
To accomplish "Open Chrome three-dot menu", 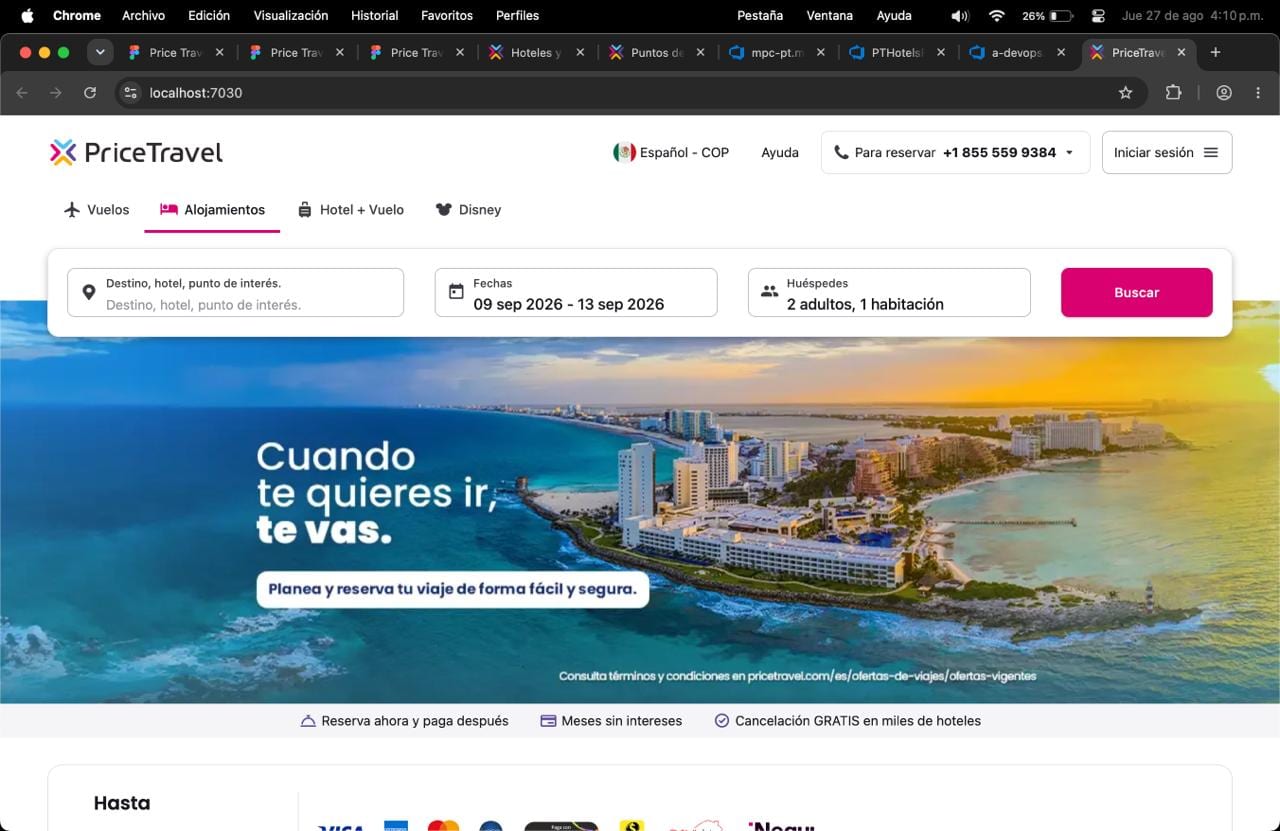I will click(x=1258, y=93).
